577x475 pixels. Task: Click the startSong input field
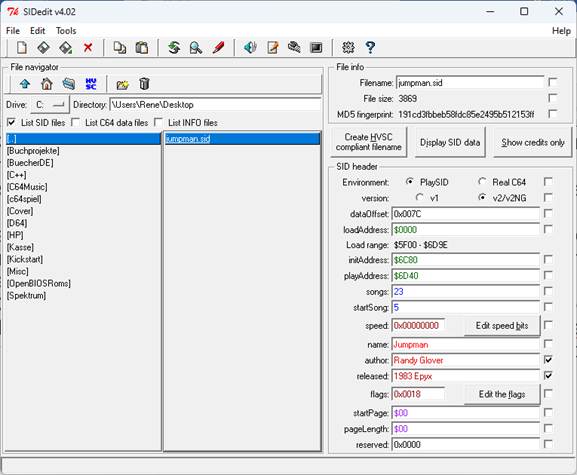[466, 307]
